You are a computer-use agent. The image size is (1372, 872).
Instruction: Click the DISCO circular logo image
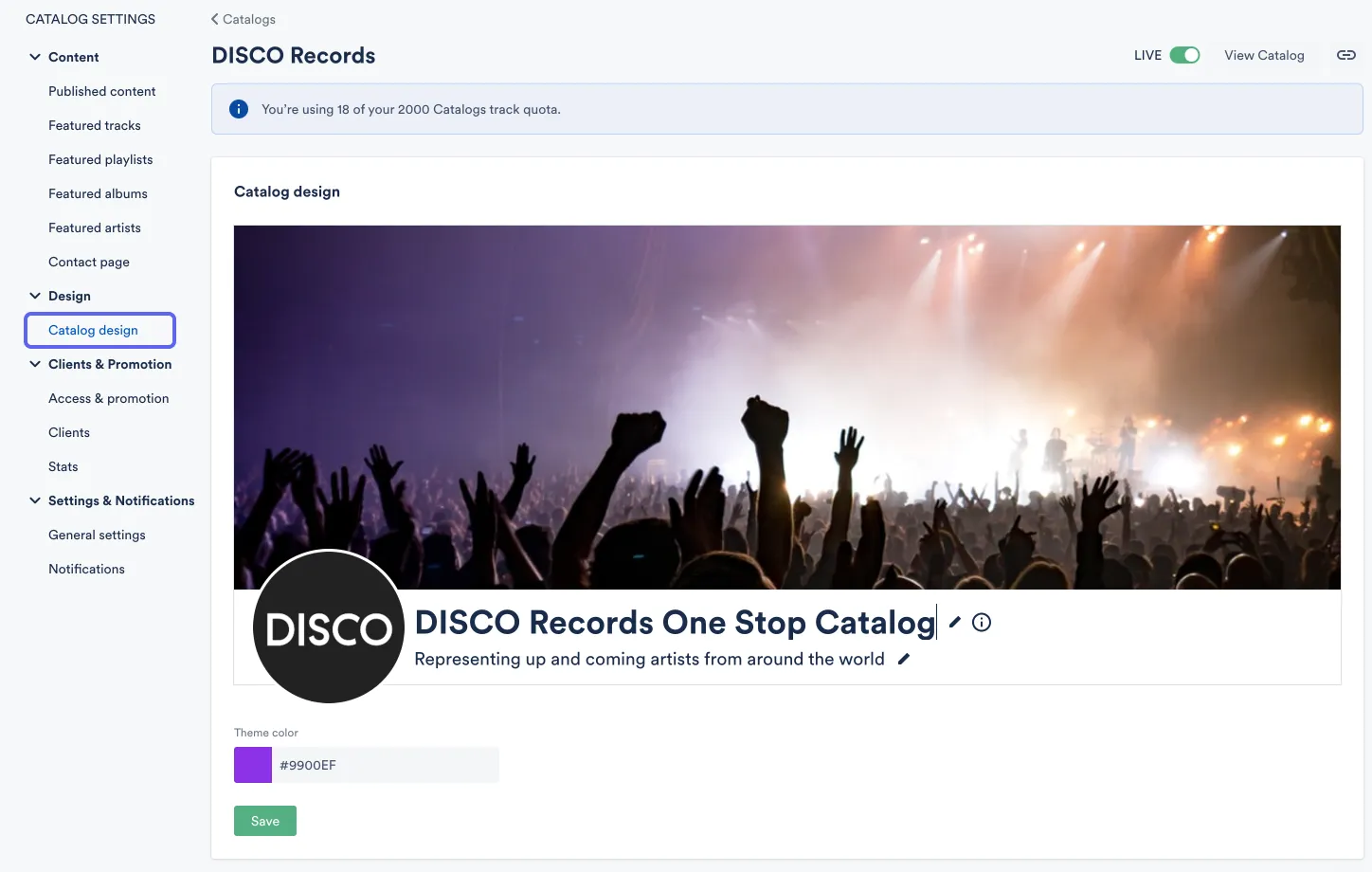[x=329, y=627]
